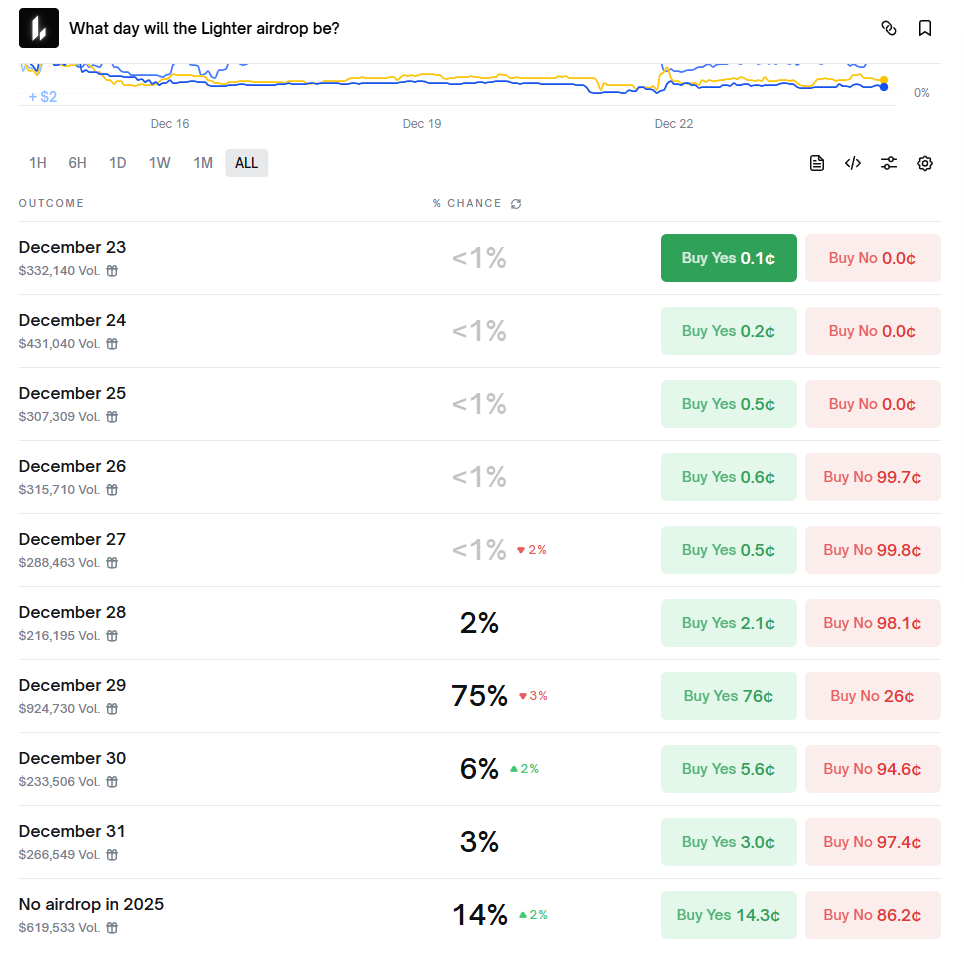
Task: Bookmark this Lighter airdrop market
Action: (925, 28)
